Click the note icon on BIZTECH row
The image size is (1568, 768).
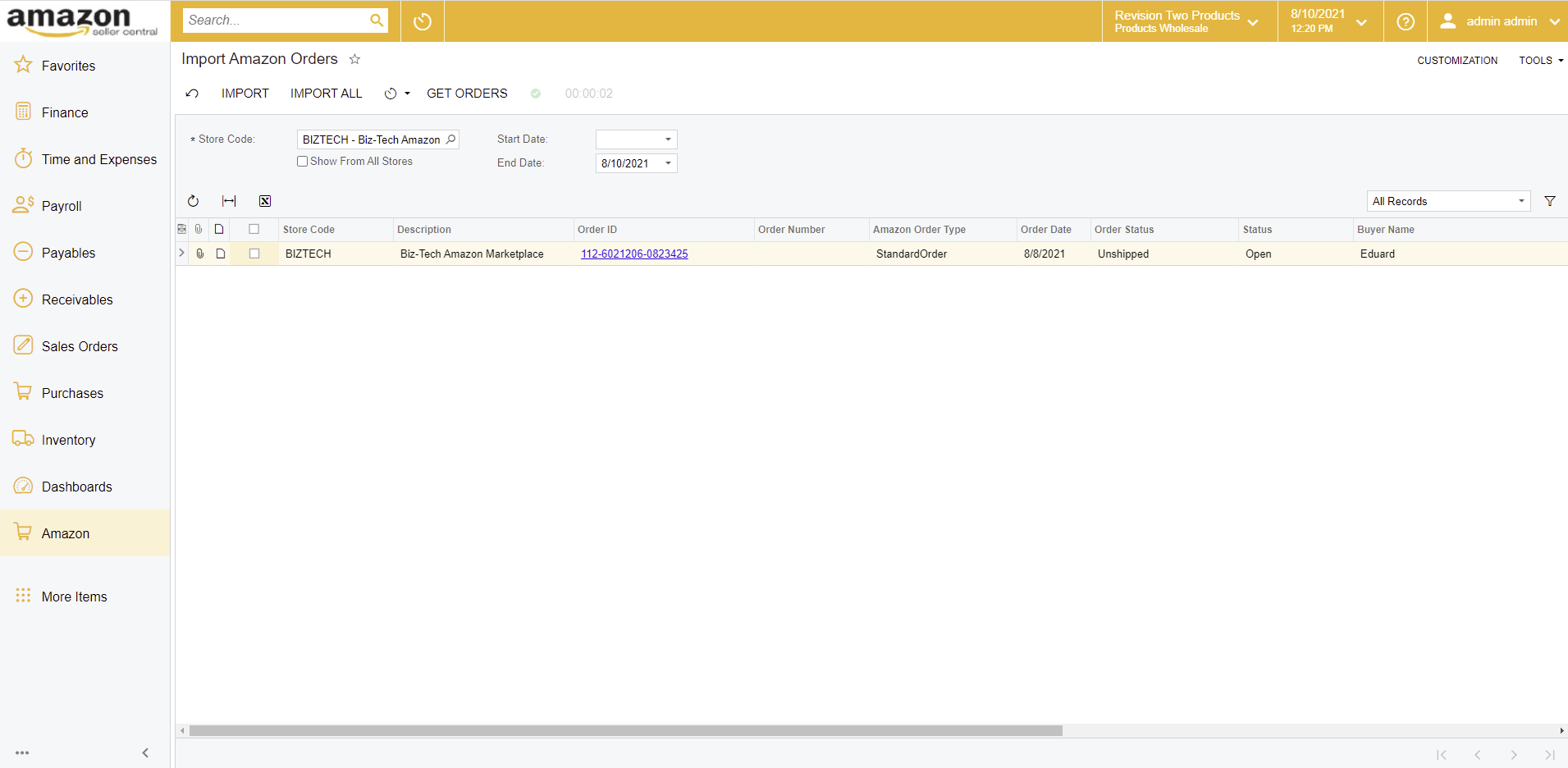click(221, 254)
